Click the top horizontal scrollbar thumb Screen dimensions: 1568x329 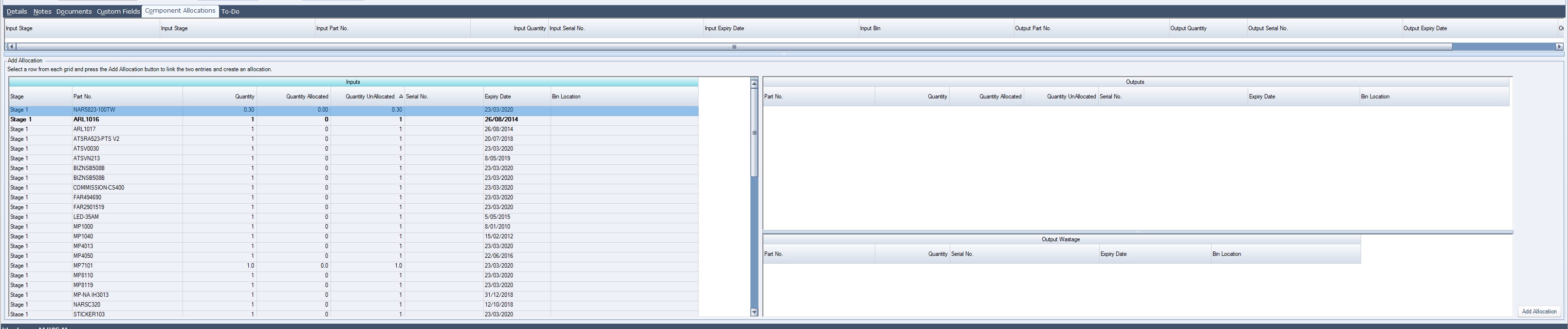[x=734, y=47]
